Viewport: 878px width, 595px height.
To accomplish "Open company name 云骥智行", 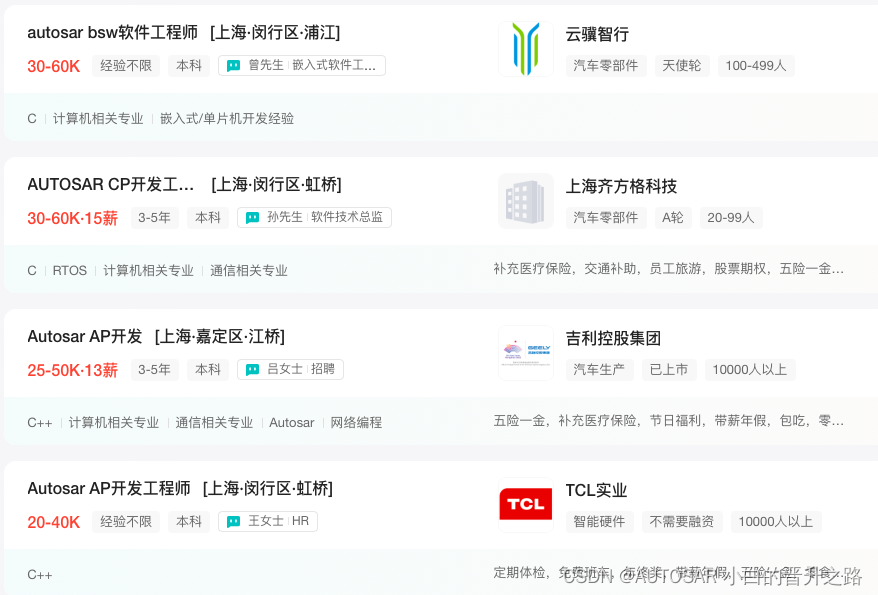I will (x=597, y=34).
